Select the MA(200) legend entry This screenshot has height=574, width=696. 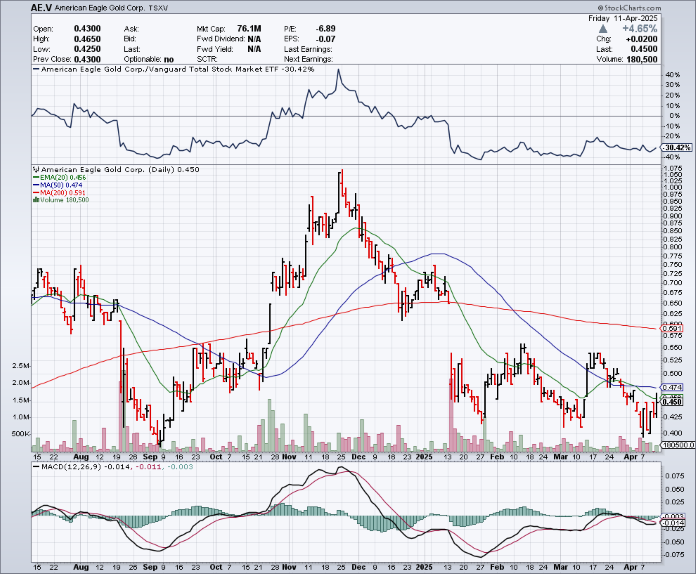[60, 193]
